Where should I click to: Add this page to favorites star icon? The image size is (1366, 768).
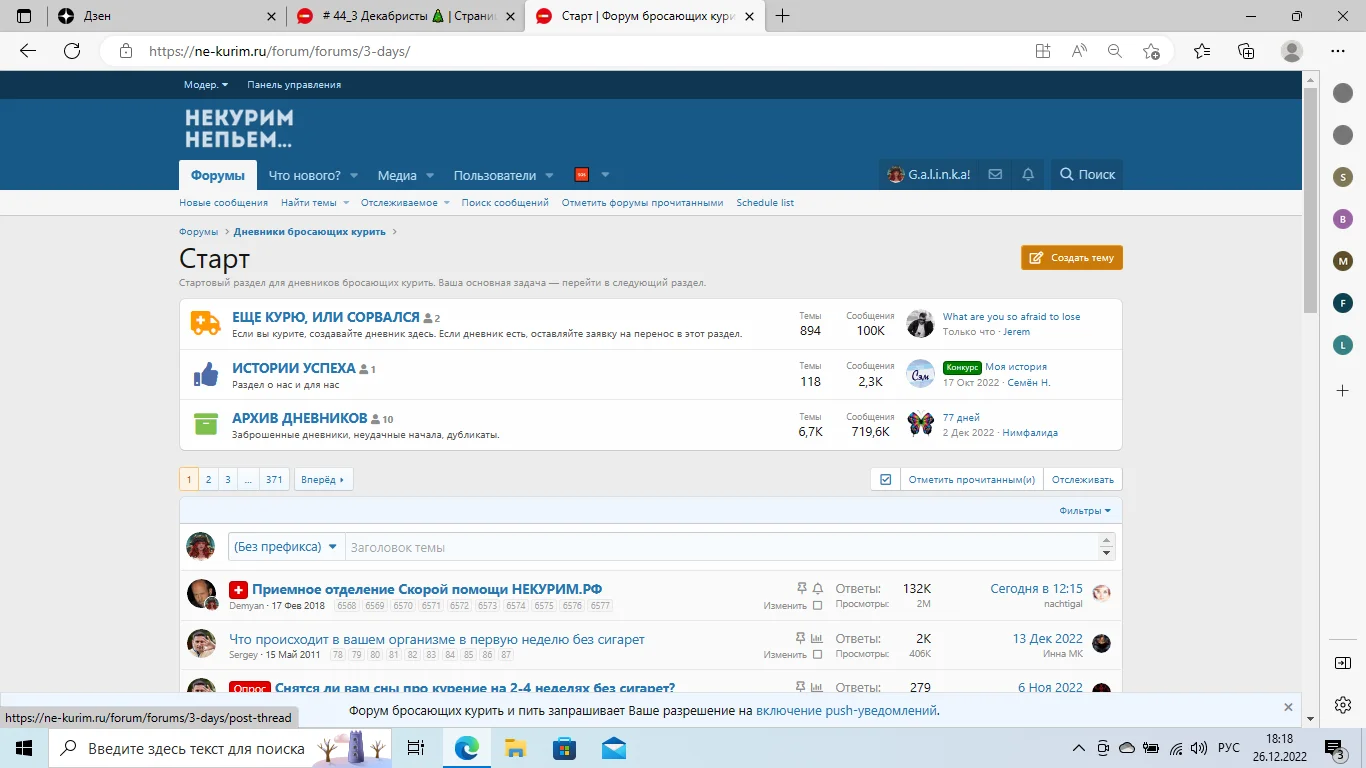1151,51
